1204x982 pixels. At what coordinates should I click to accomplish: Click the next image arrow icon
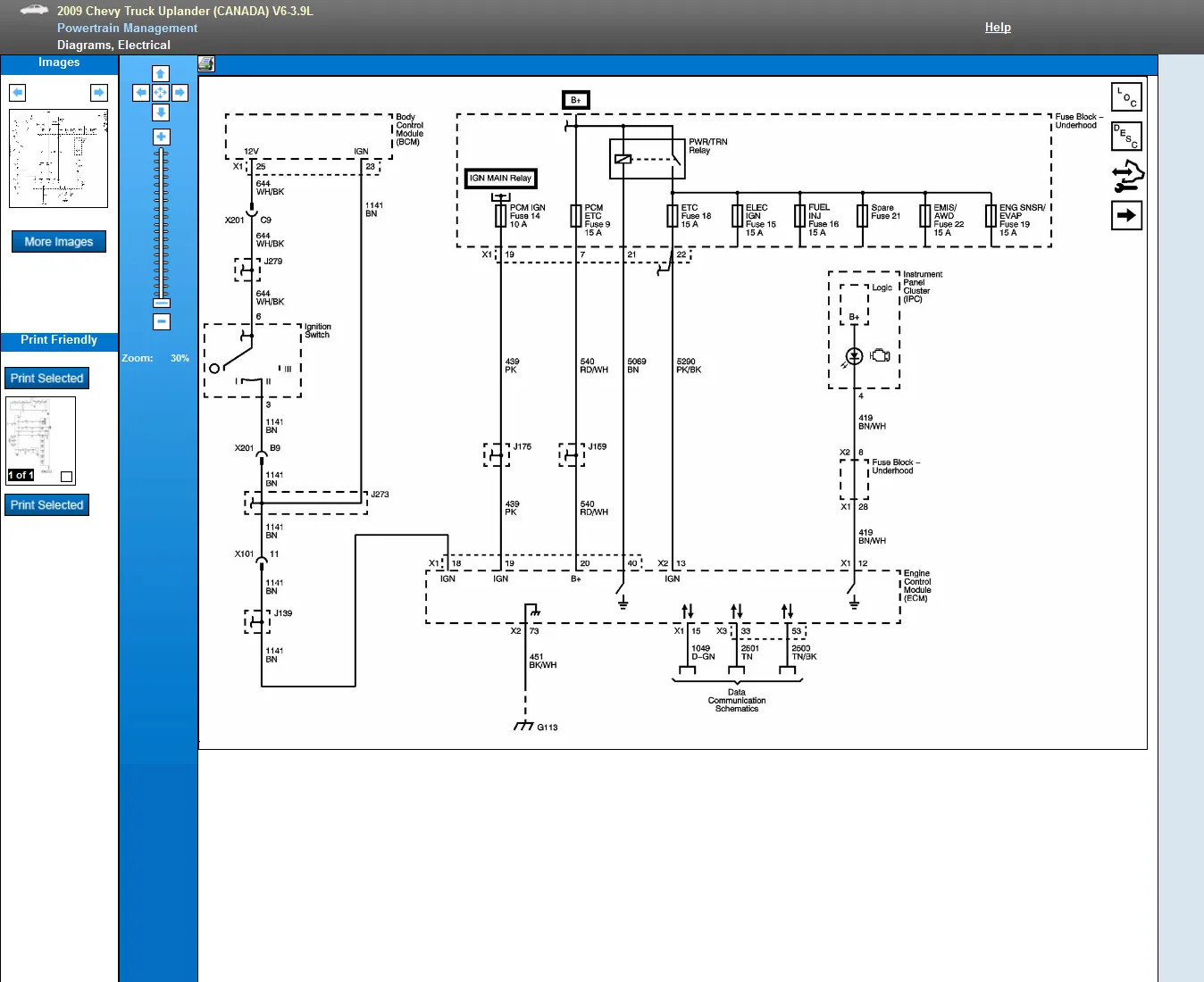pos(98,93)
